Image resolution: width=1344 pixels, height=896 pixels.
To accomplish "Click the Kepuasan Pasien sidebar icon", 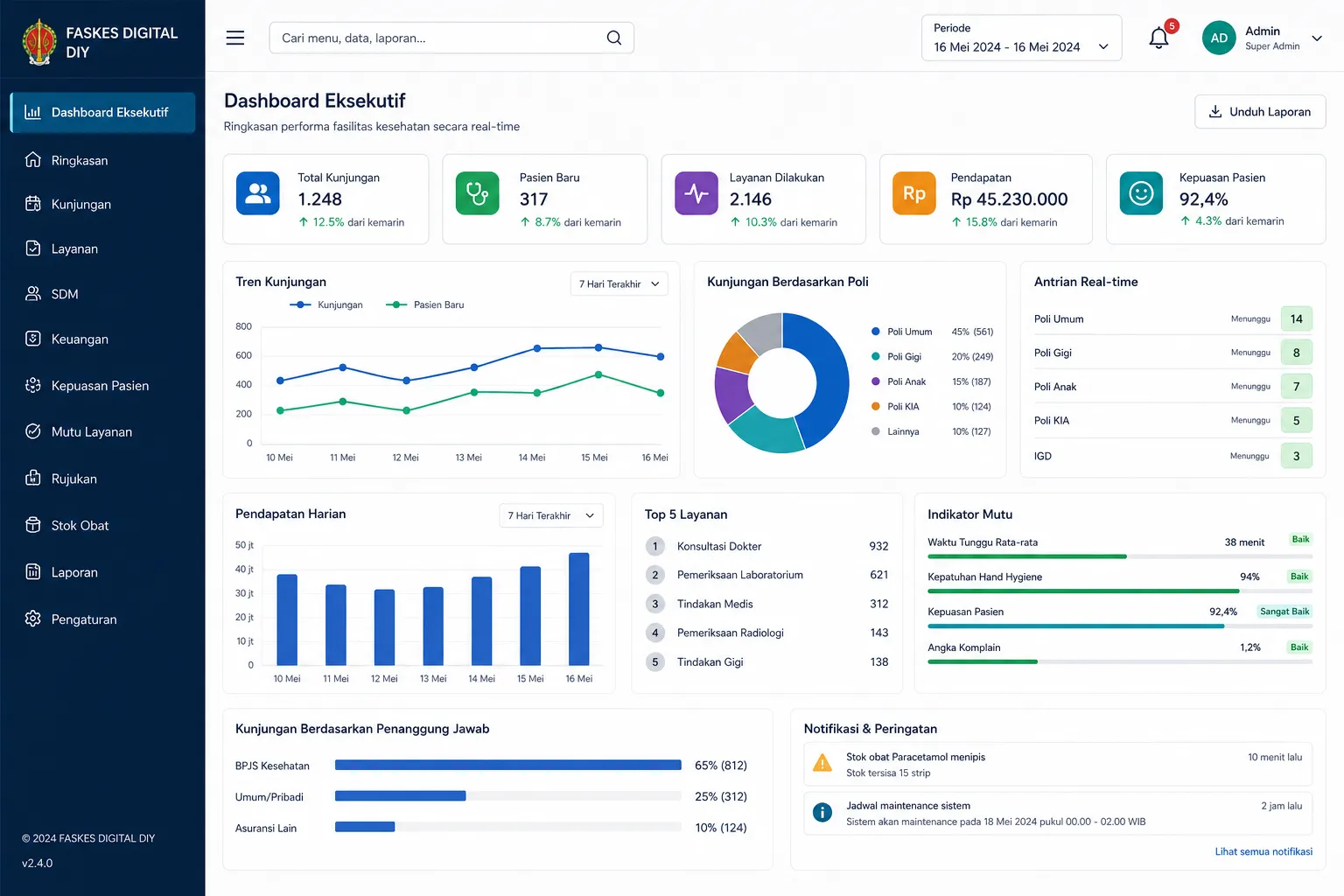I will click(33, 385).
